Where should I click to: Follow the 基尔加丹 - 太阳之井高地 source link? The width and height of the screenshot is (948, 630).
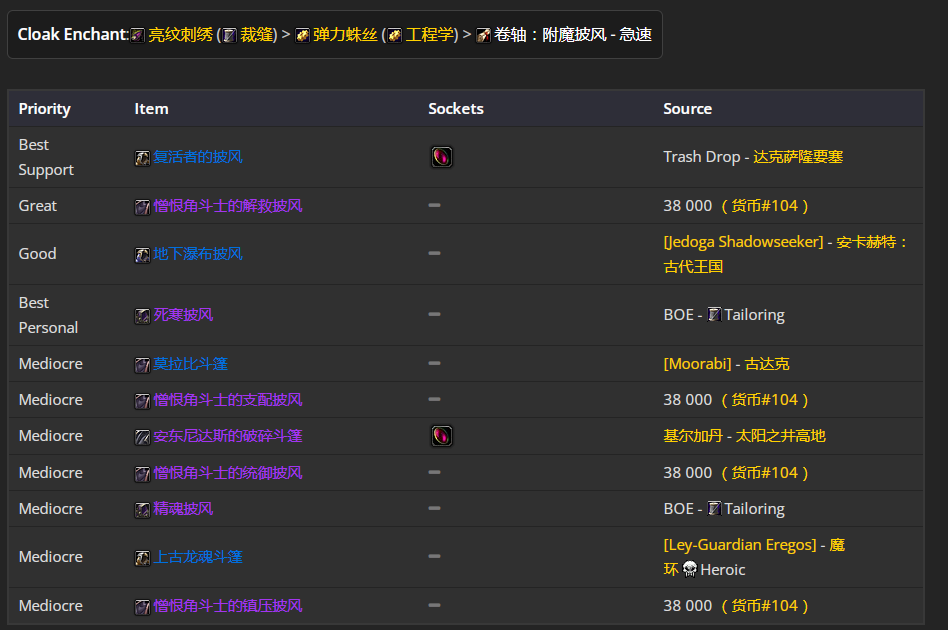pos(744,436)
